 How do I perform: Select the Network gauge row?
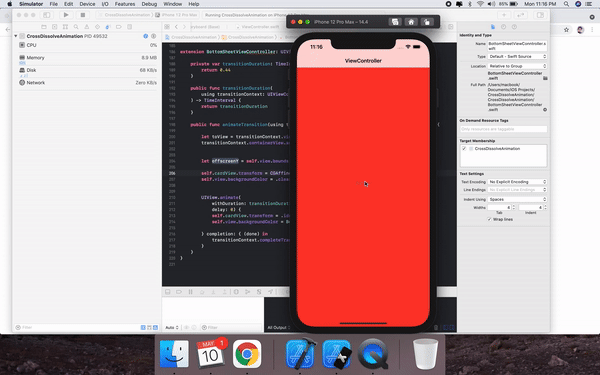coord(88,83)
